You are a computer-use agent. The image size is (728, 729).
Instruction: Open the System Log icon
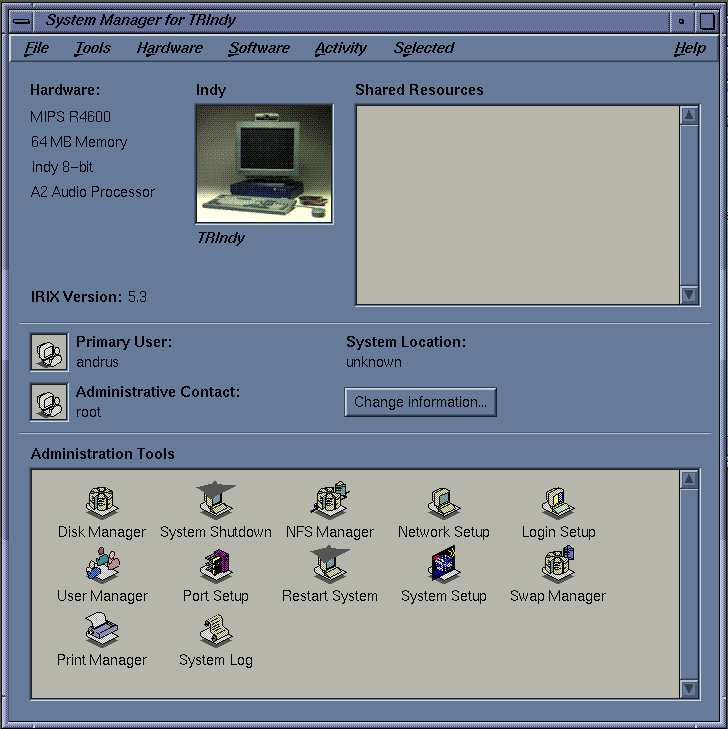point(216,630)
